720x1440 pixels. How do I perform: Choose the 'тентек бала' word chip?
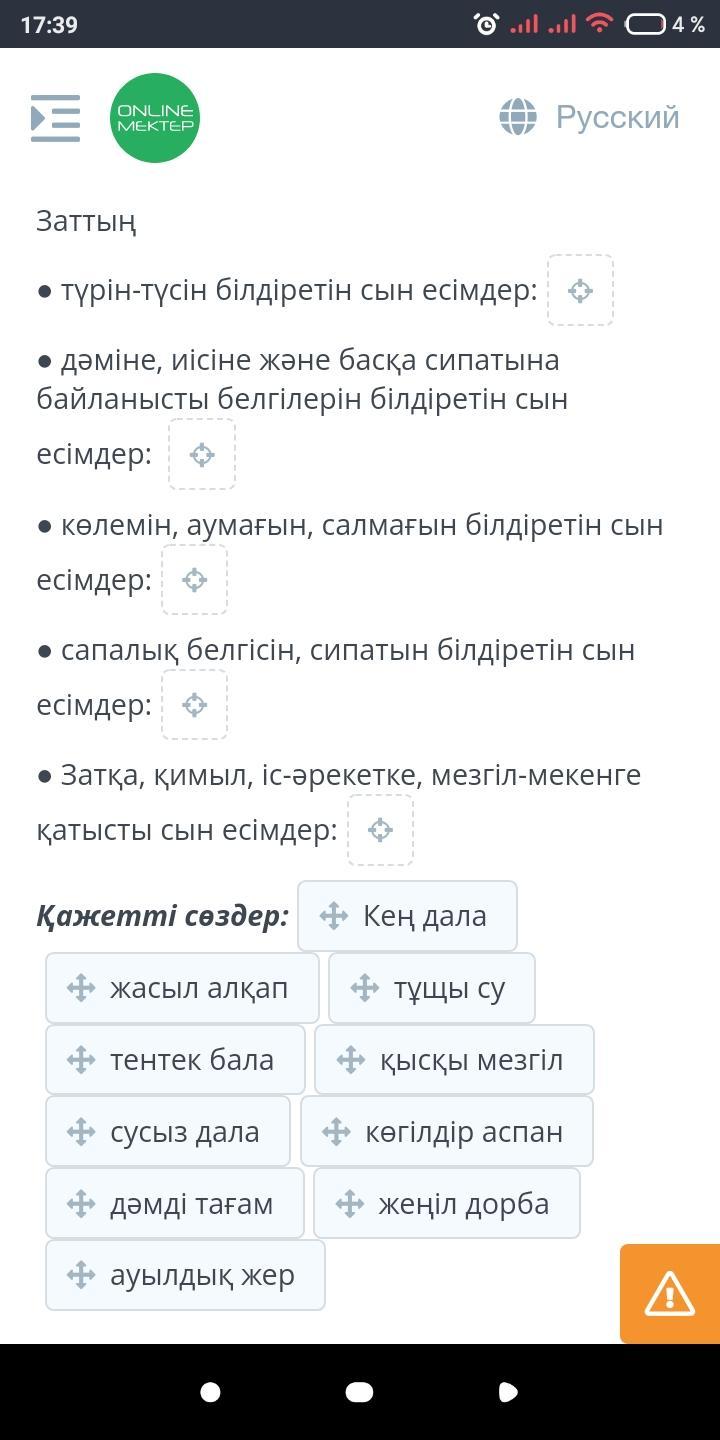[x=175, y=1059]
